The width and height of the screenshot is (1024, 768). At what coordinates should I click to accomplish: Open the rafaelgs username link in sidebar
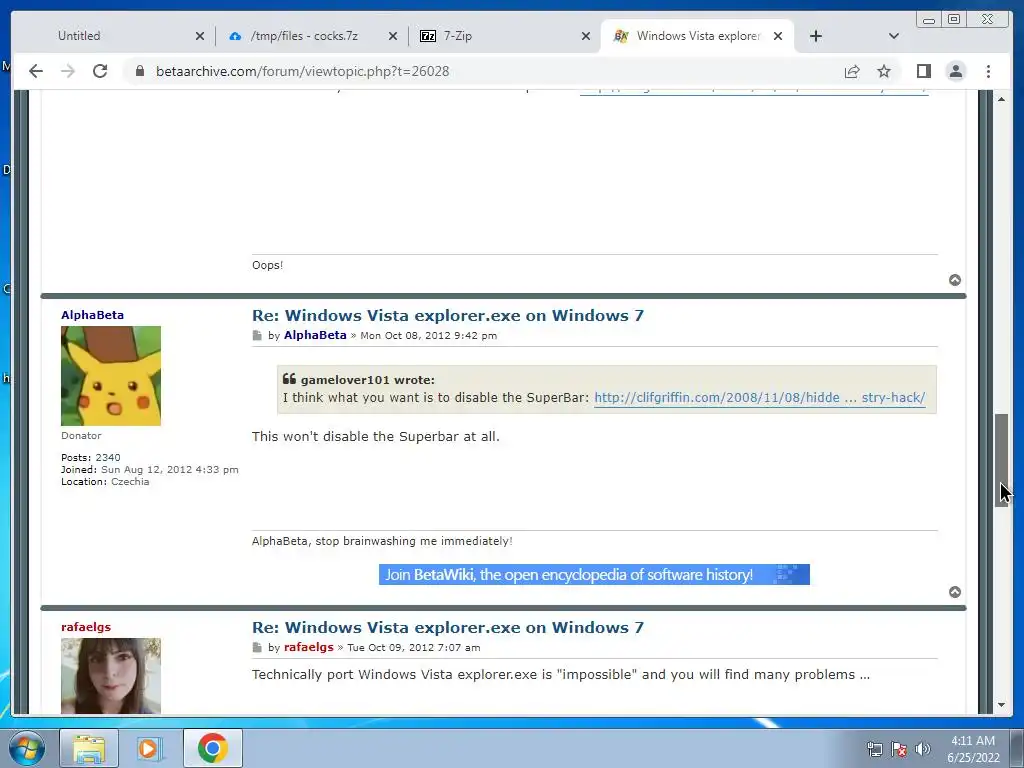coord(86,627)
